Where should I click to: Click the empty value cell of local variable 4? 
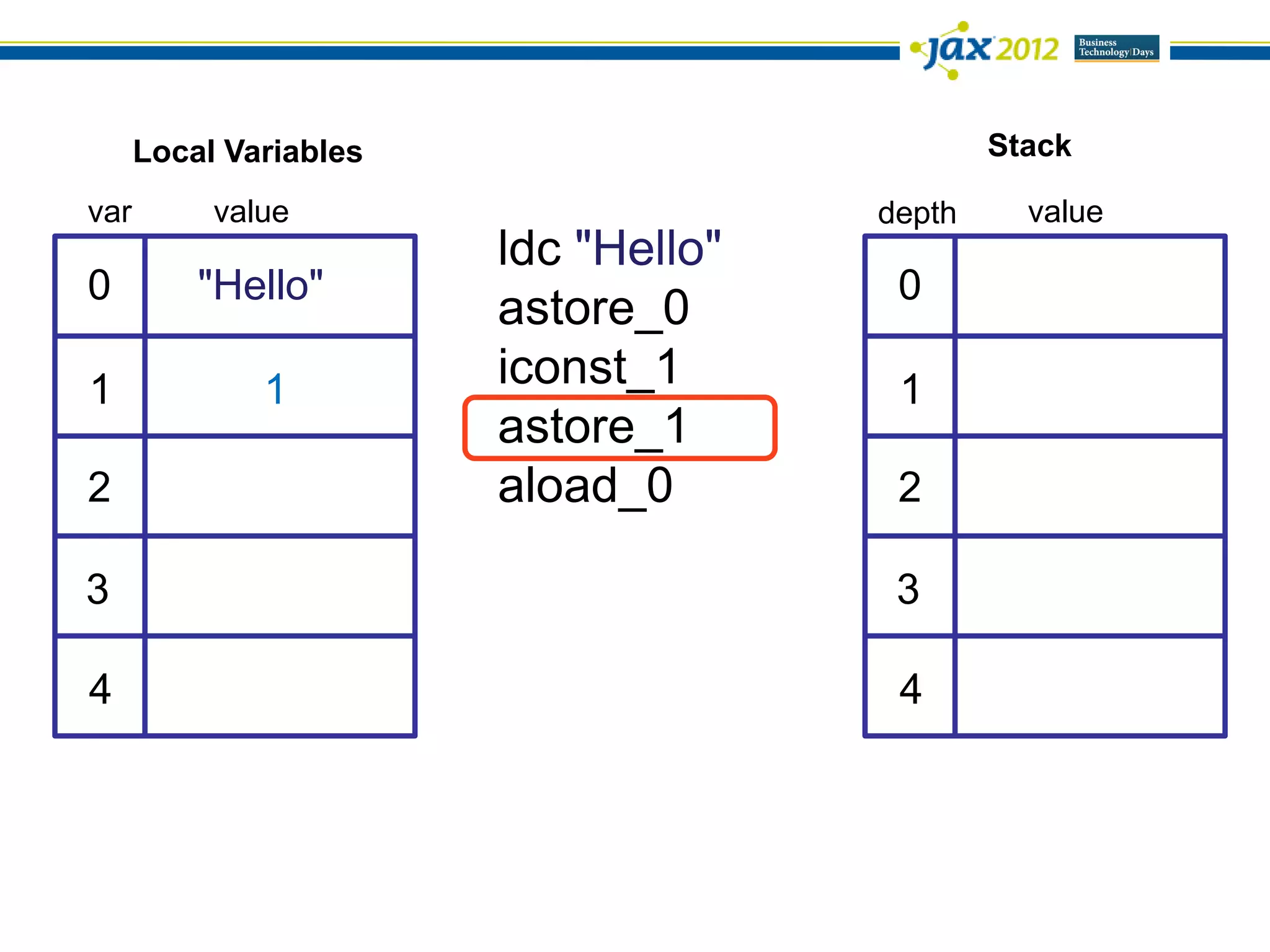pyautogui.click(x=279, y=687)
